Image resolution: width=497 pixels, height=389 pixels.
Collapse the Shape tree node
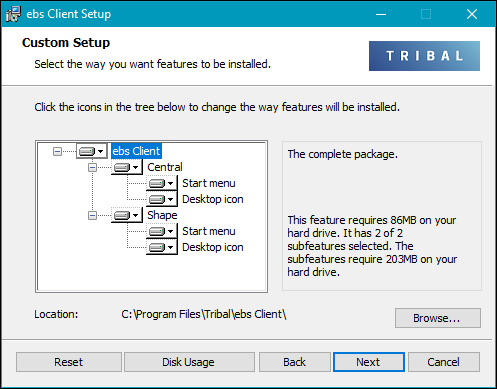[x=92, y=215]
